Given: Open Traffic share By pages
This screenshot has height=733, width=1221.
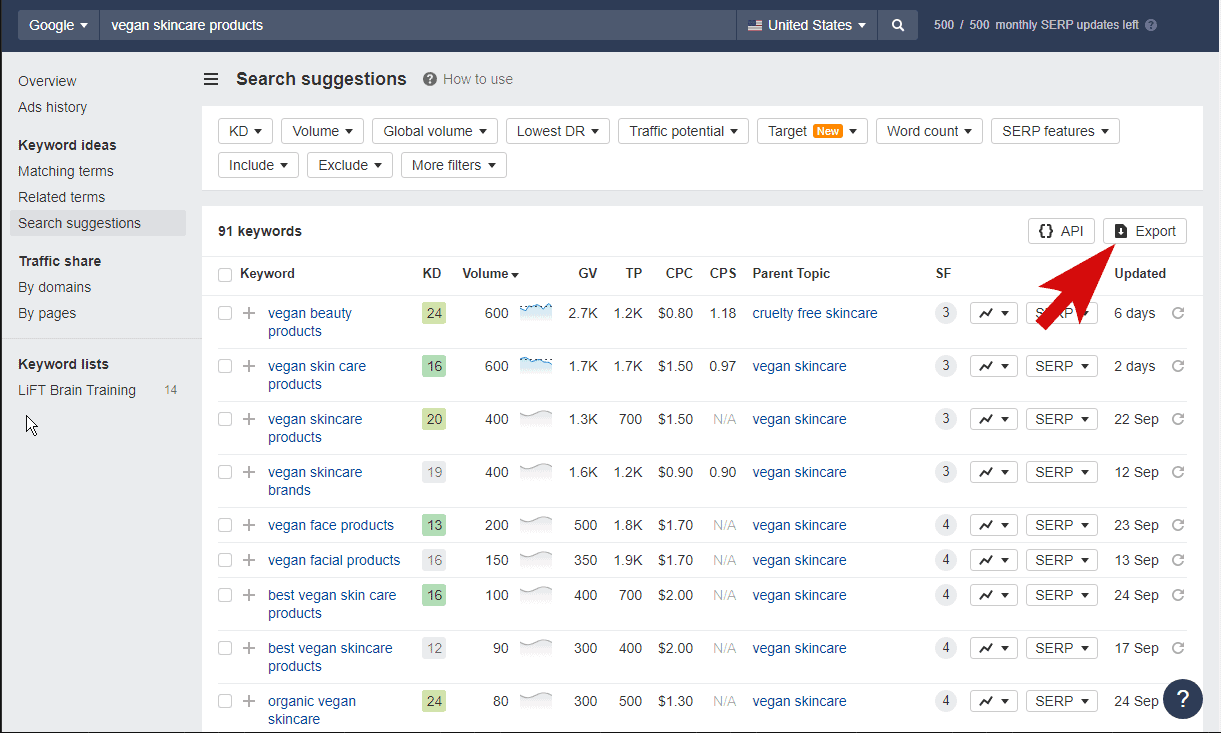Looking at the screenshot, I should (47, 313).
